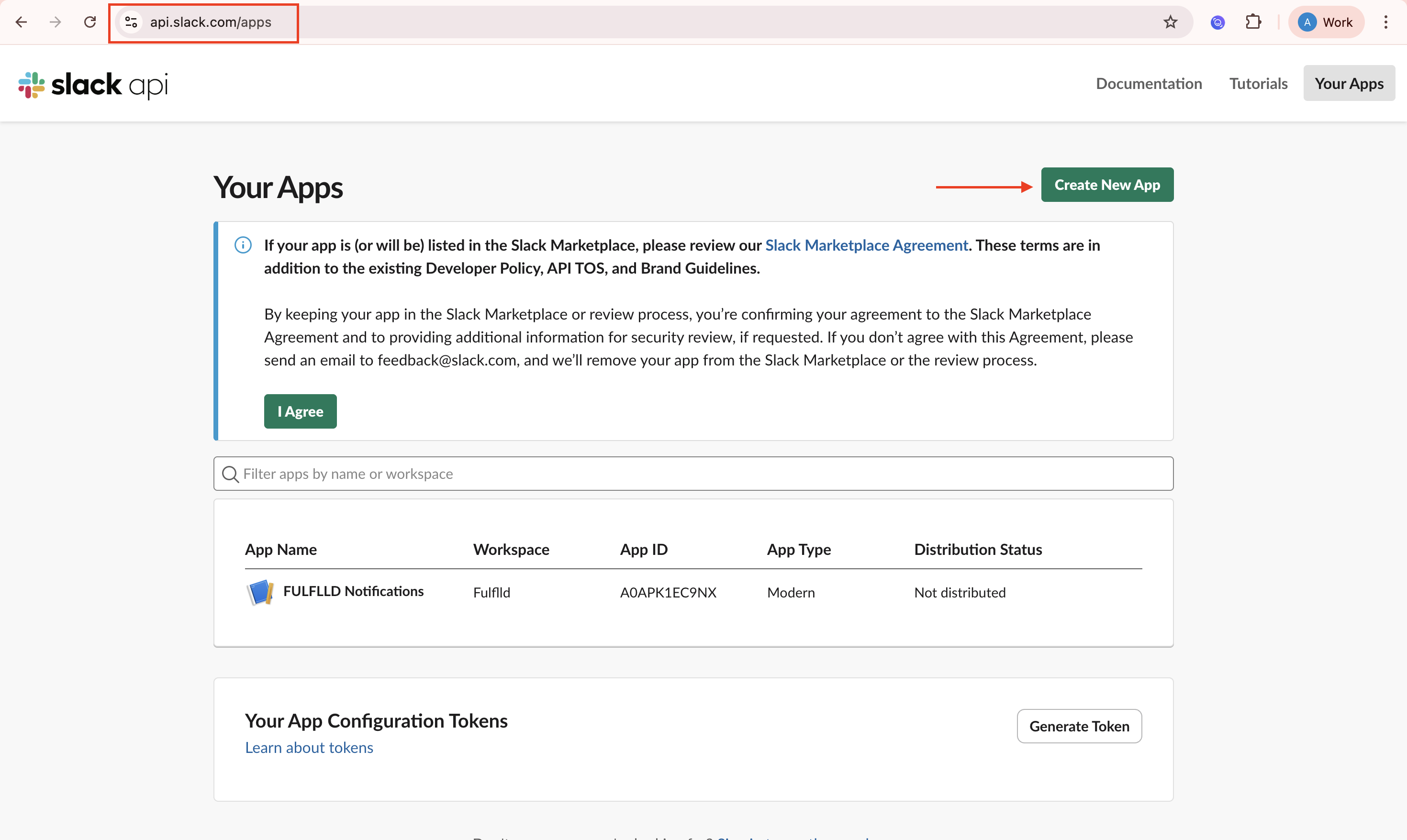Bookmark this page with star icon
This screenshot has width=1407, height=840.
click(x=1170, y=22)
